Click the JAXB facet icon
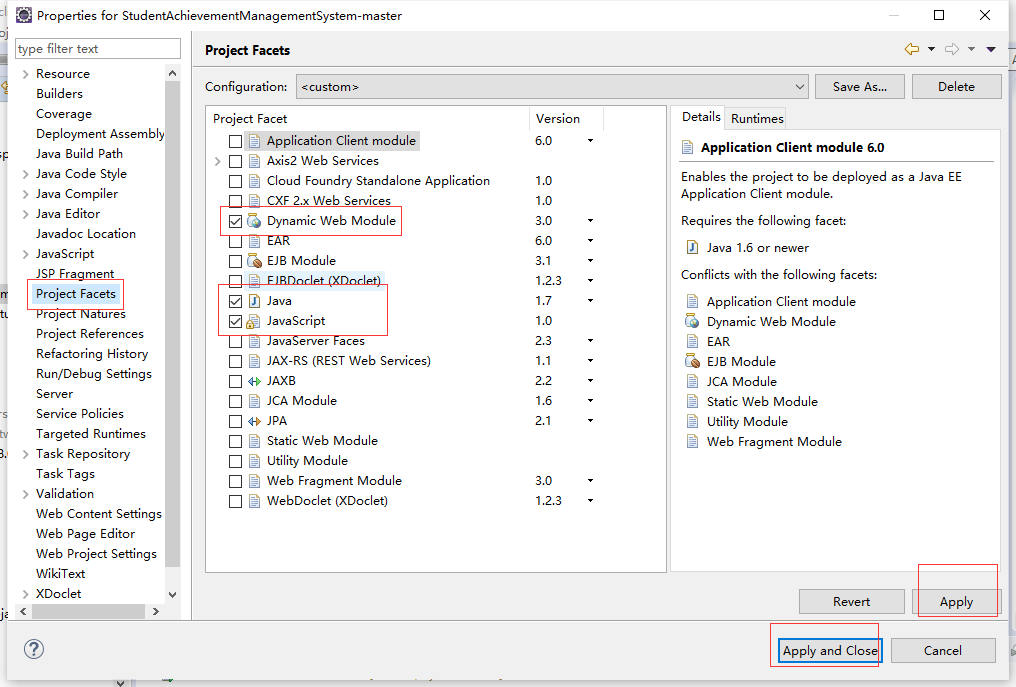This screenshot has width=1016, height=687. (255, 381)
